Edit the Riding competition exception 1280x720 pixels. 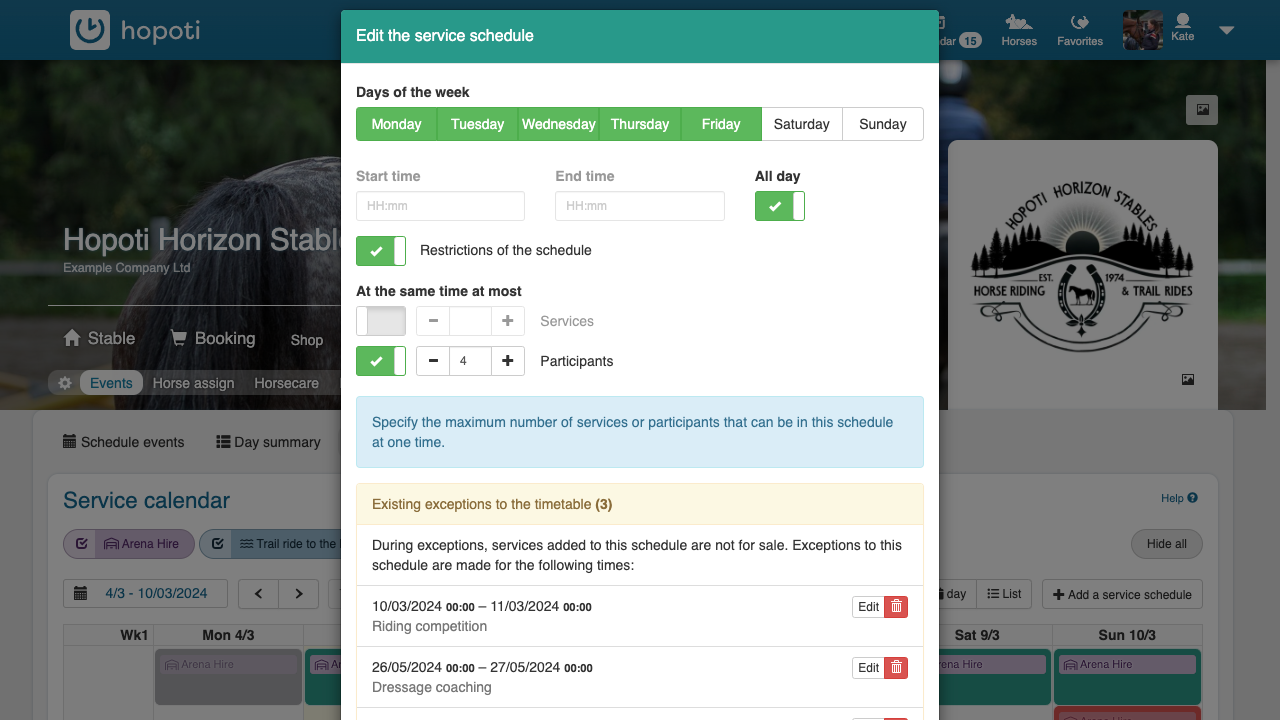coord(868,607)
